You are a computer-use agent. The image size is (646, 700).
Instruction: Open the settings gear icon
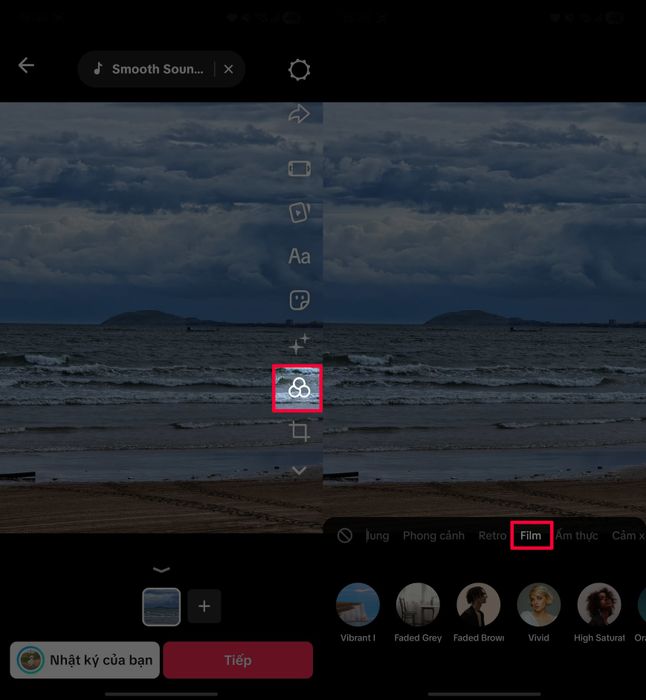(299, 70)
